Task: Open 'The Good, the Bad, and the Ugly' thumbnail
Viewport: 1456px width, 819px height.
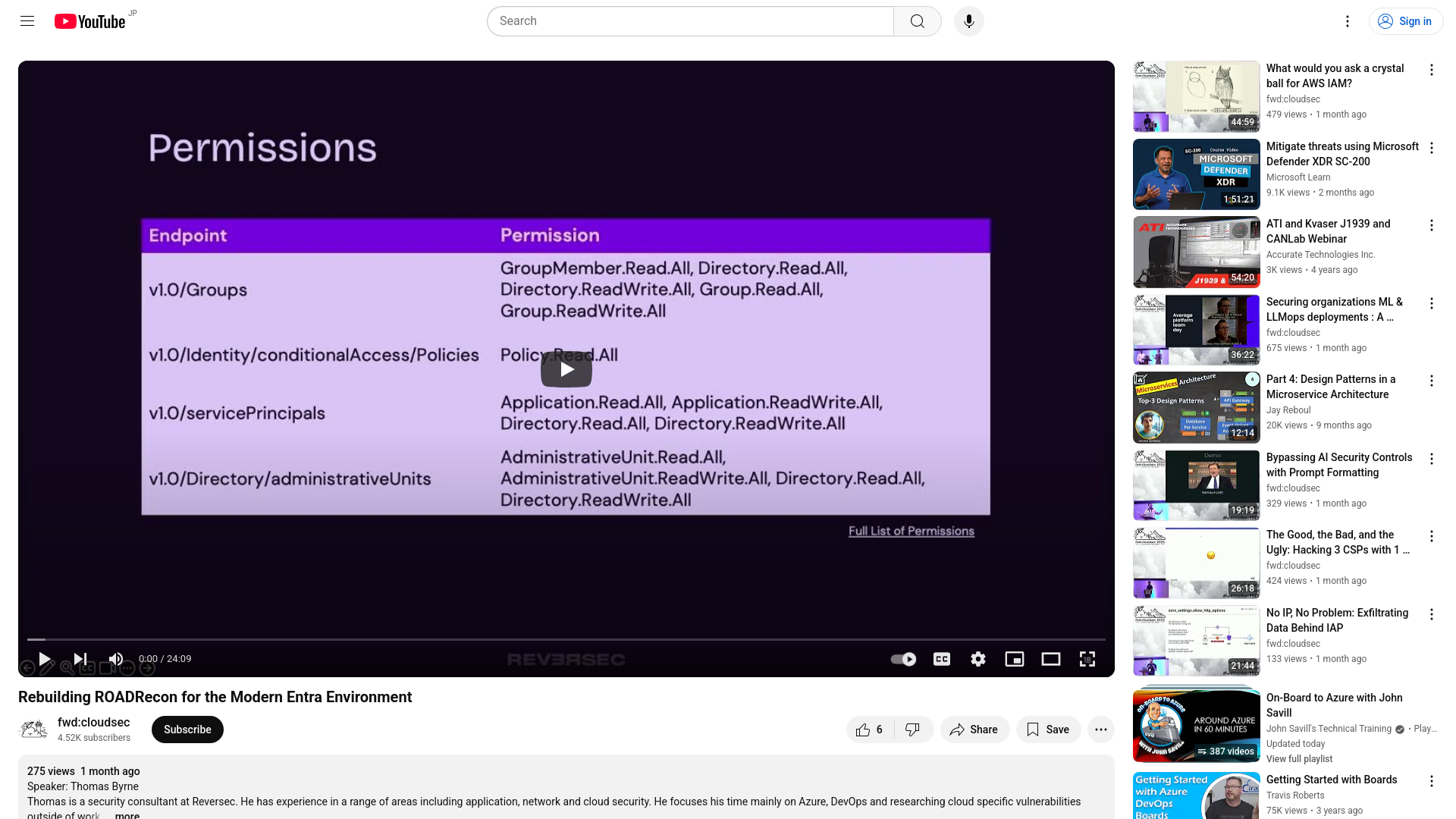Action: pos(1197,563)
